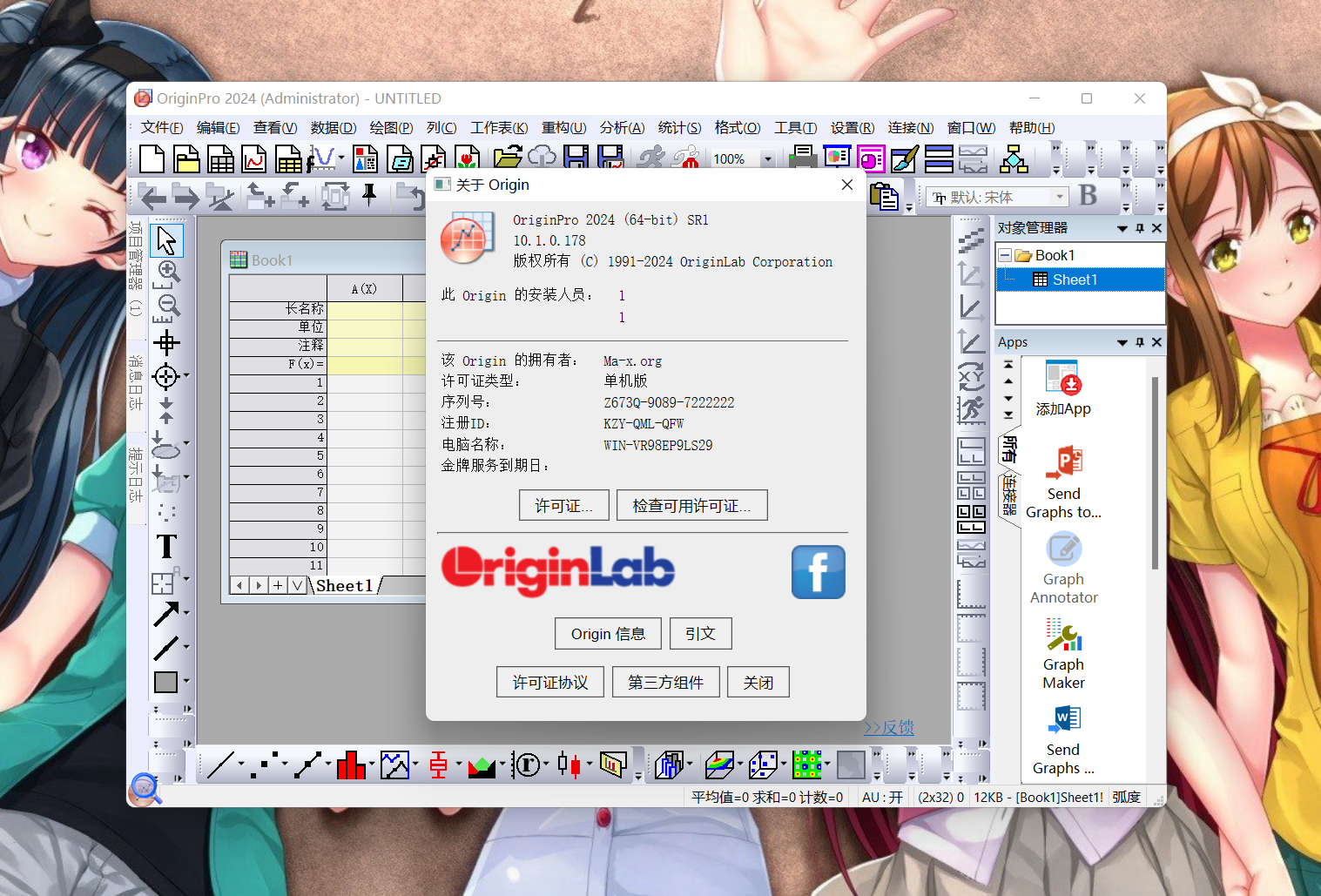The width and height of the screenshot is (1321, 896).
Task: Open the 文件(F) menu
Action: [x=162, y=128]
